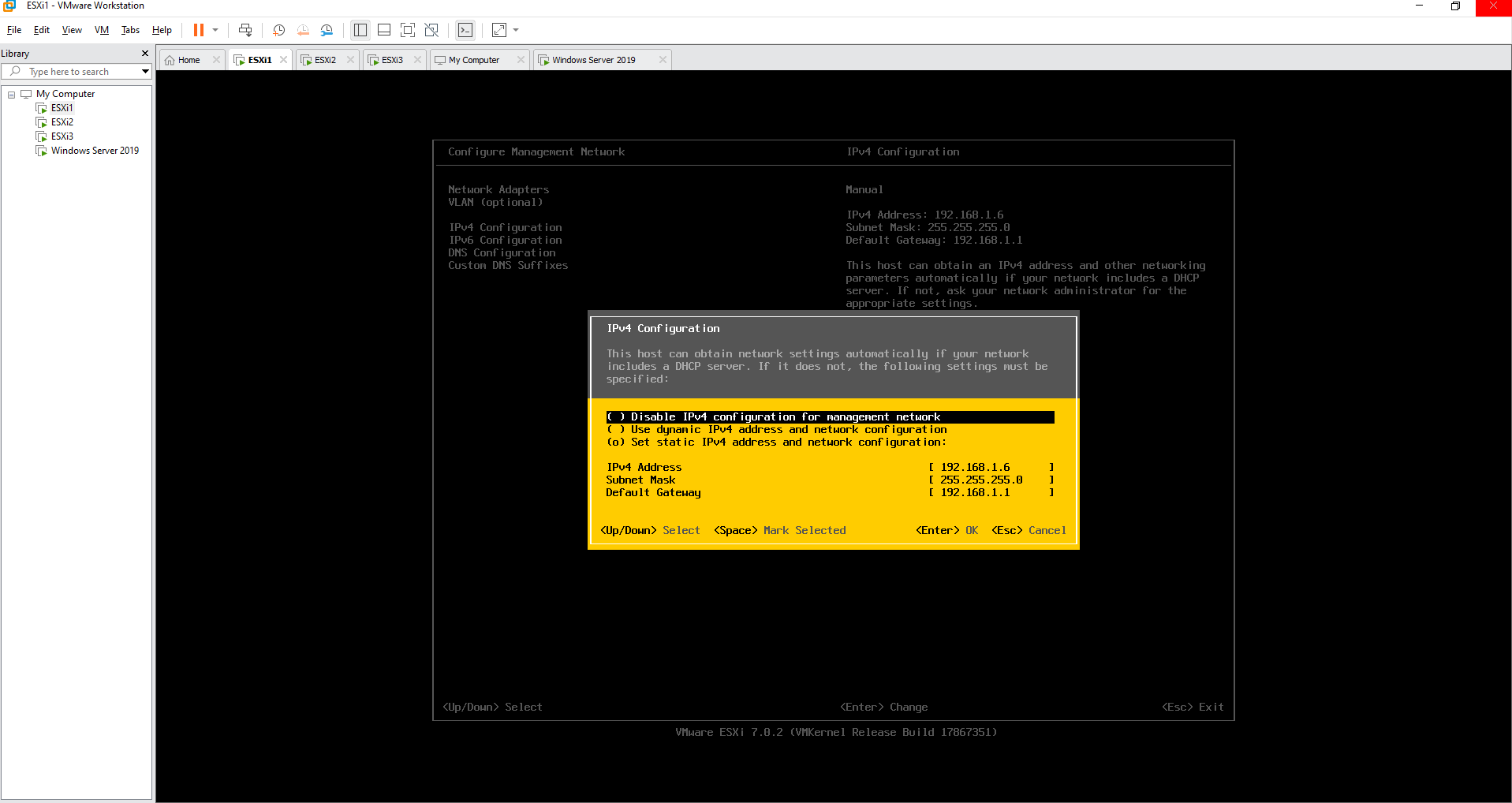Click the <Enter> Change hint at bottom

click(883, 708)
